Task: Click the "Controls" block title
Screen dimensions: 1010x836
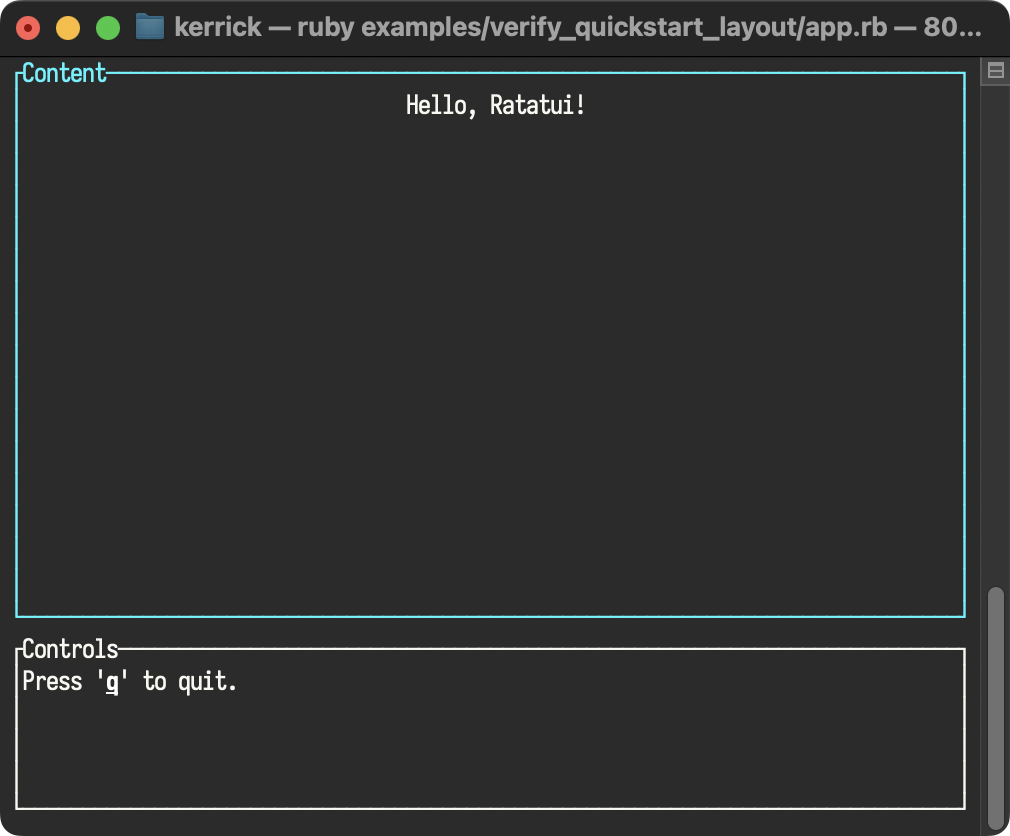Action: point(70,649)
